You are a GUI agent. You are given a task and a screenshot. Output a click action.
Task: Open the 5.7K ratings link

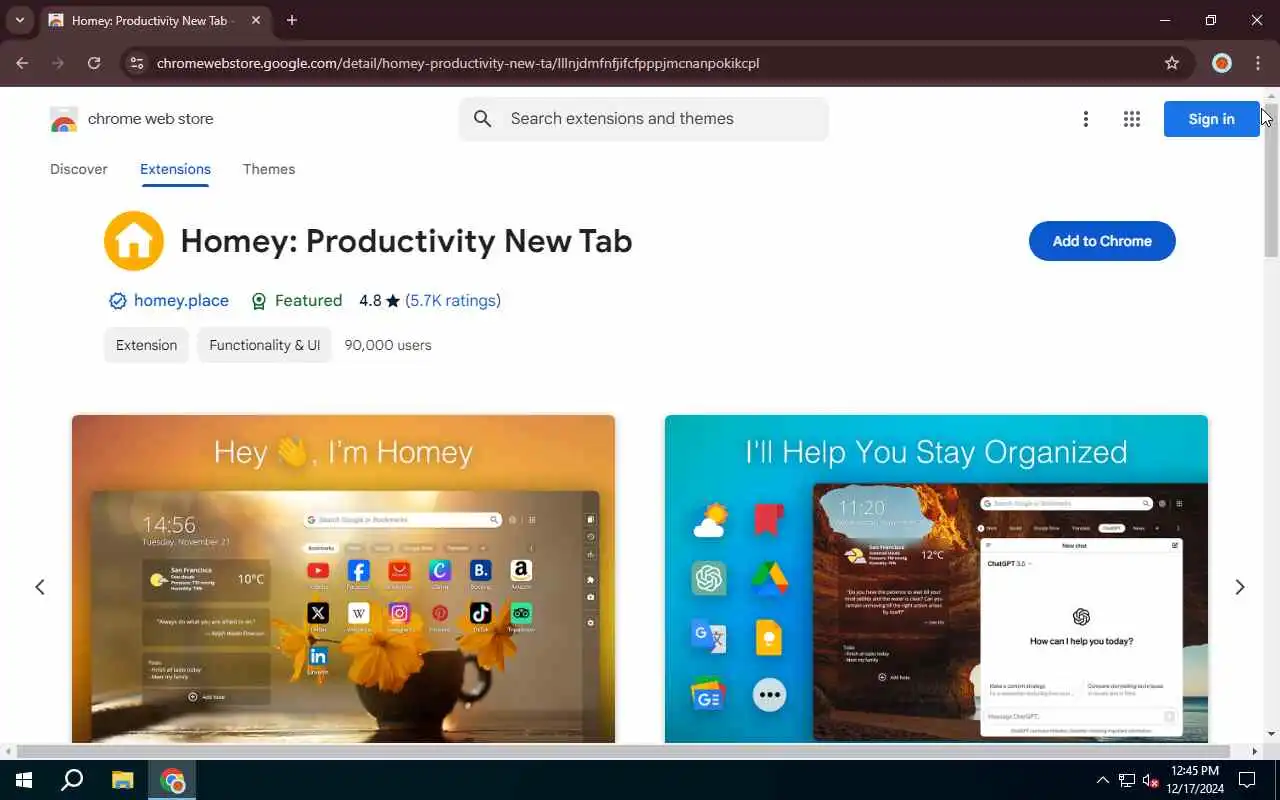click(x=453, y=300)
